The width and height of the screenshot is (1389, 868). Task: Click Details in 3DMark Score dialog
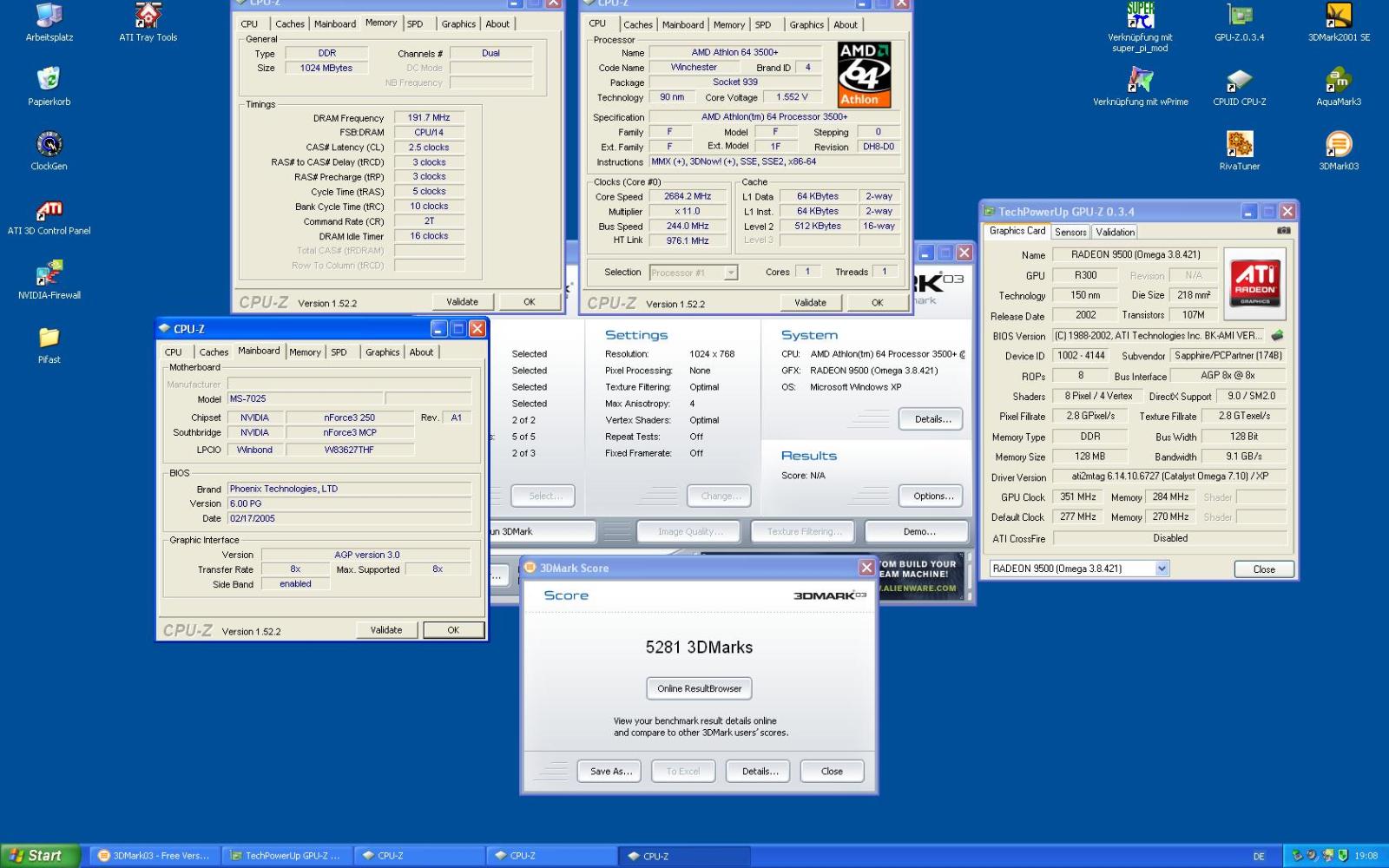click(x=760, y=771)
